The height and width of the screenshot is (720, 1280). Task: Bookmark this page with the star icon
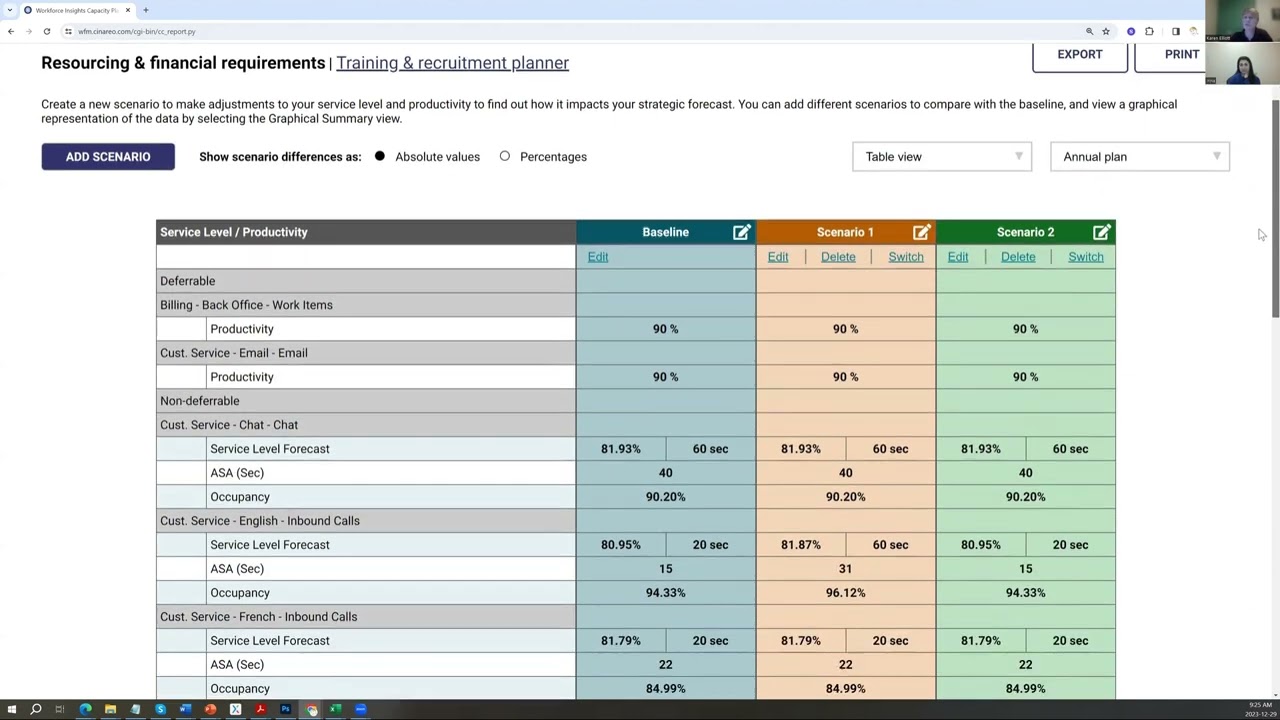coord(1106,31)
